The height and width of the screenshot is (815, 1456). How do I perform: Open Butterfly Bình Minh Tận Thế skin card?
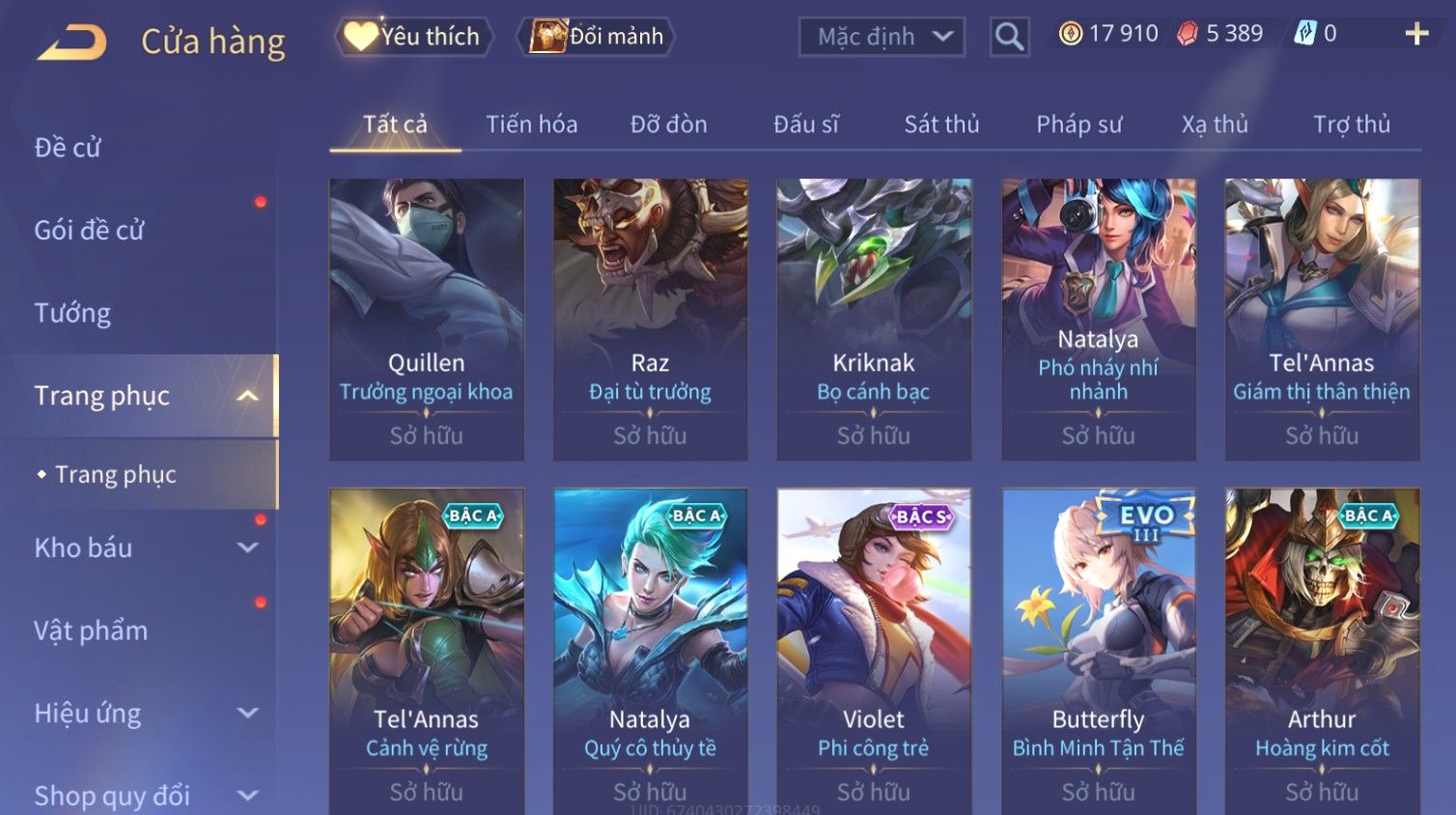1098,651
